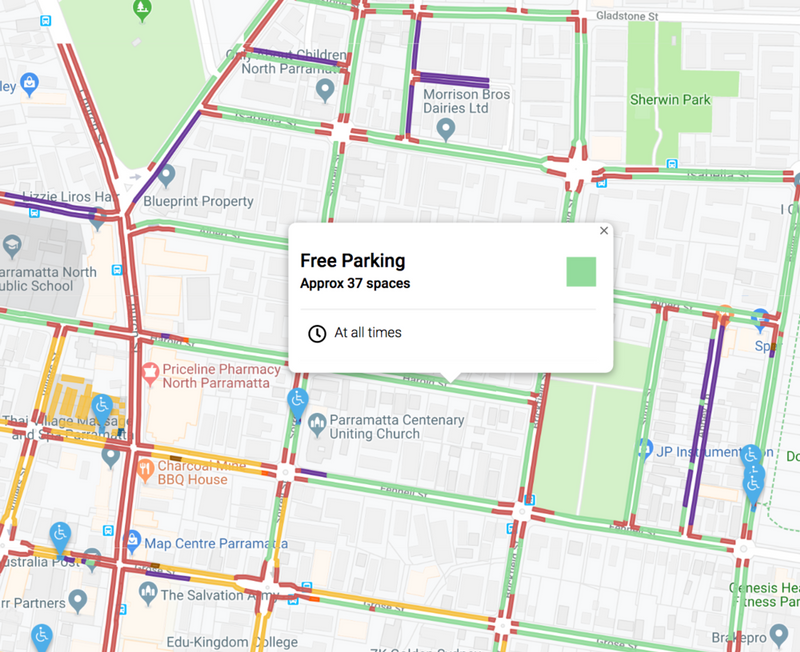Screen dimensions: 800x652
Task: Select the Parramatta Centenary Uniting Church icon
Action: (x=317, y=425)
